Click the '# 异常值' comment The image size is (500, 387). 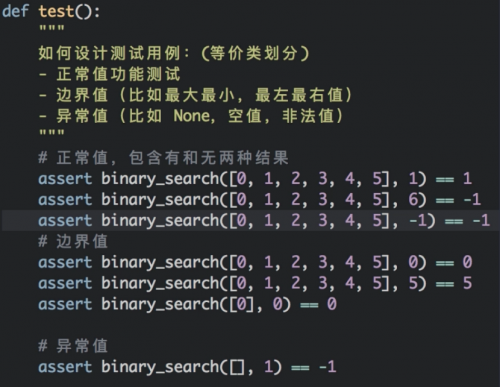tap(73, 346)
